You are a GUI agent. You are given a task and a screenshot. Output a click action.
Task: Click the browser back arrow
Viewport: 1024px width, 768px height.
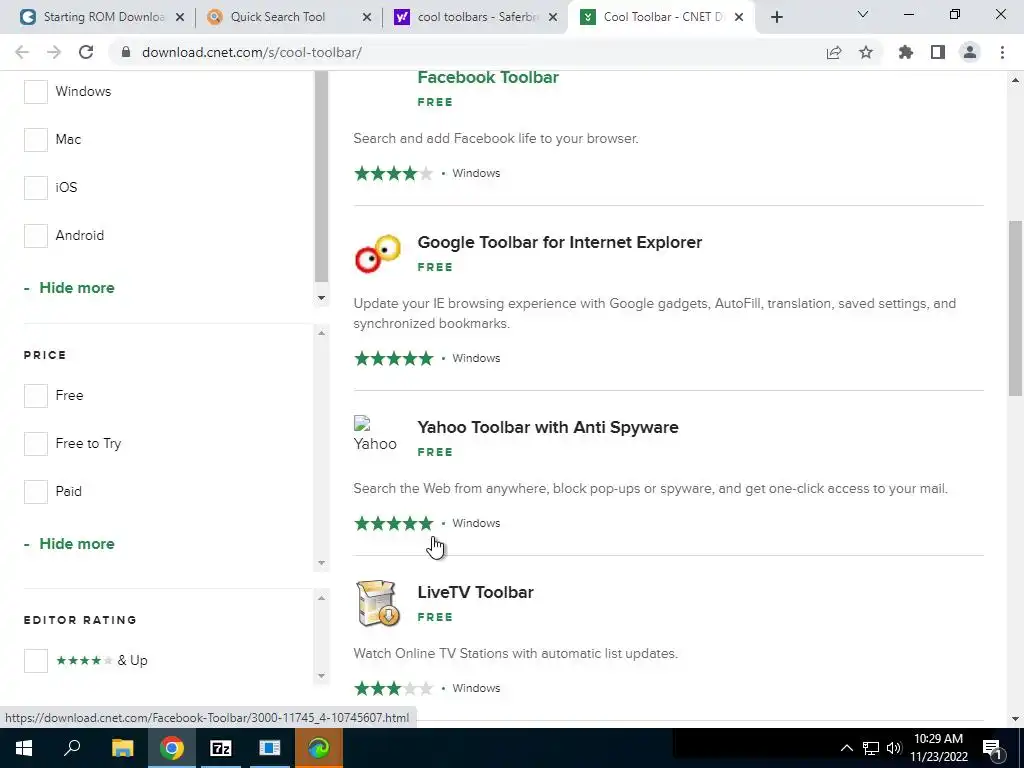click(x=22, y=52)
